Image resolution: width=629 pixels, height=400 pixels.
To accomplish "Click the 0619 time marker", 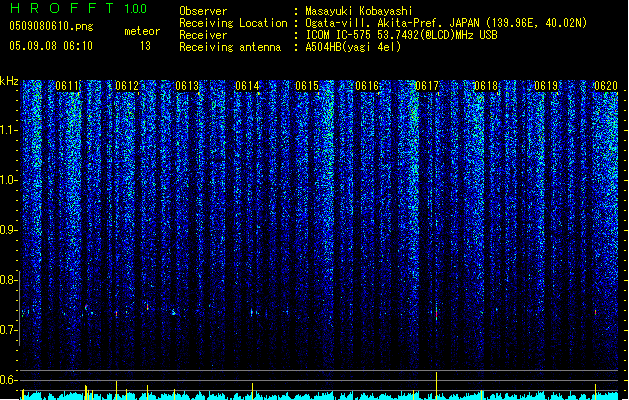I will pyautogui.click(x=546, y=86).
